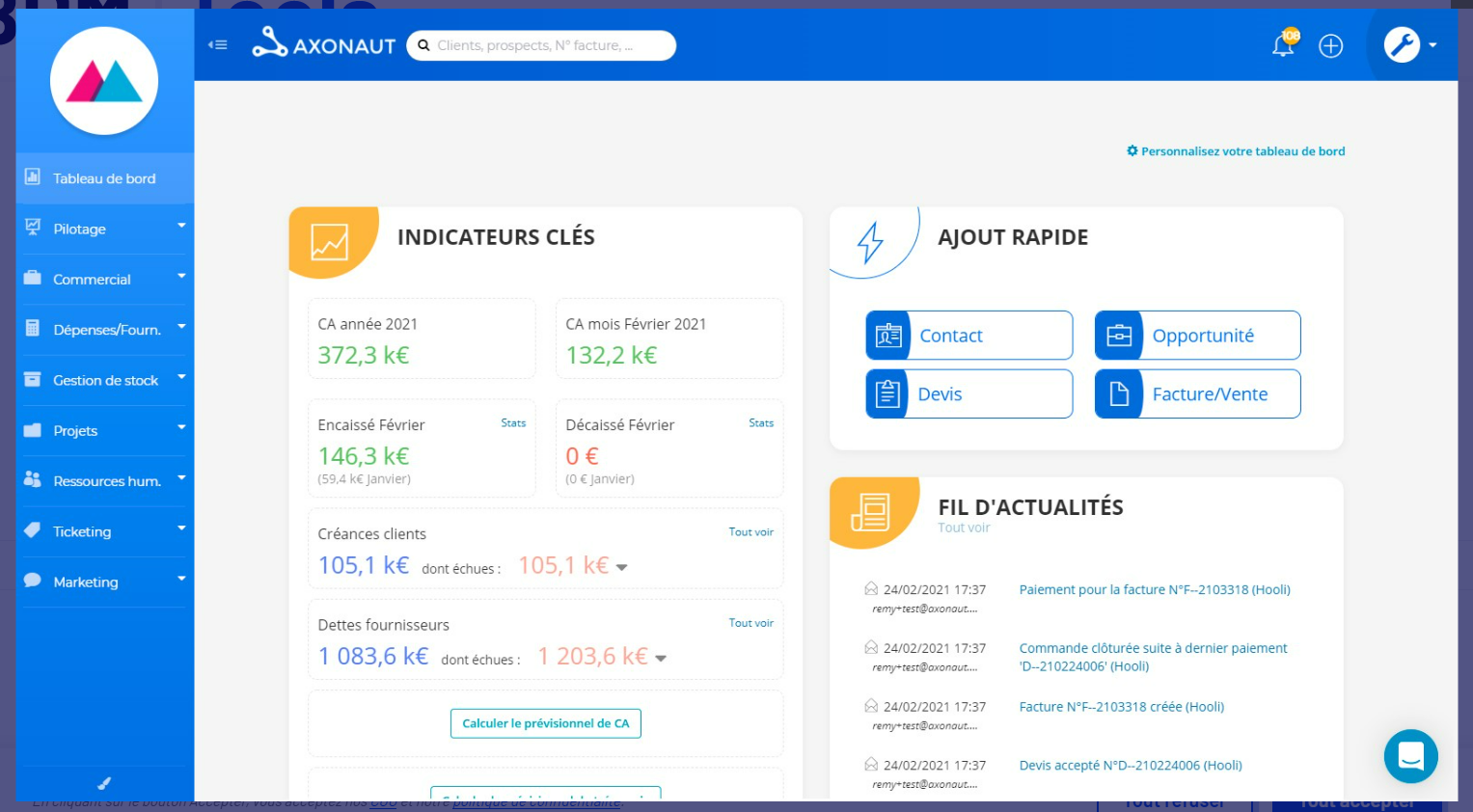Image resolution: width=1473 pixels, height=812 pixels.
Task: Open the wrench settings menu
Action: [x=1402, y=44]
